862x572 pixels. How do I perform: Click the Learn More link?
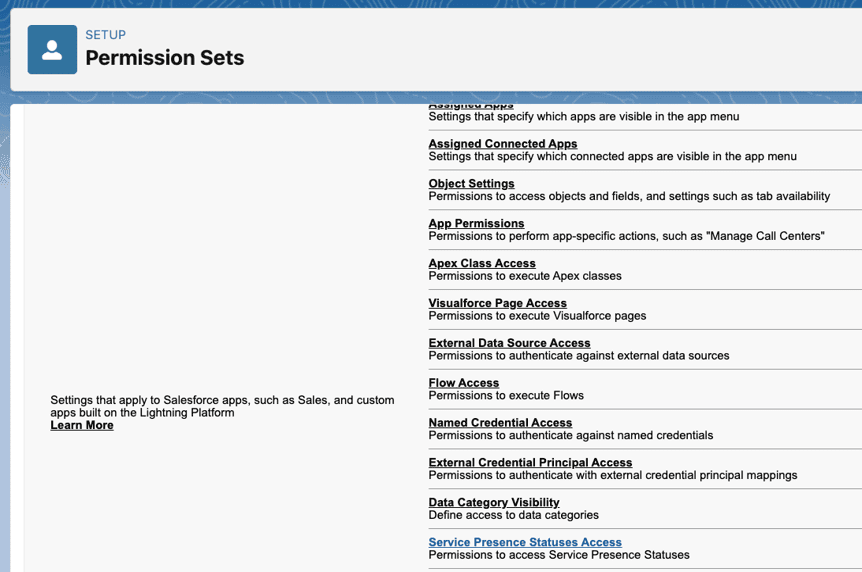(82, 425)
